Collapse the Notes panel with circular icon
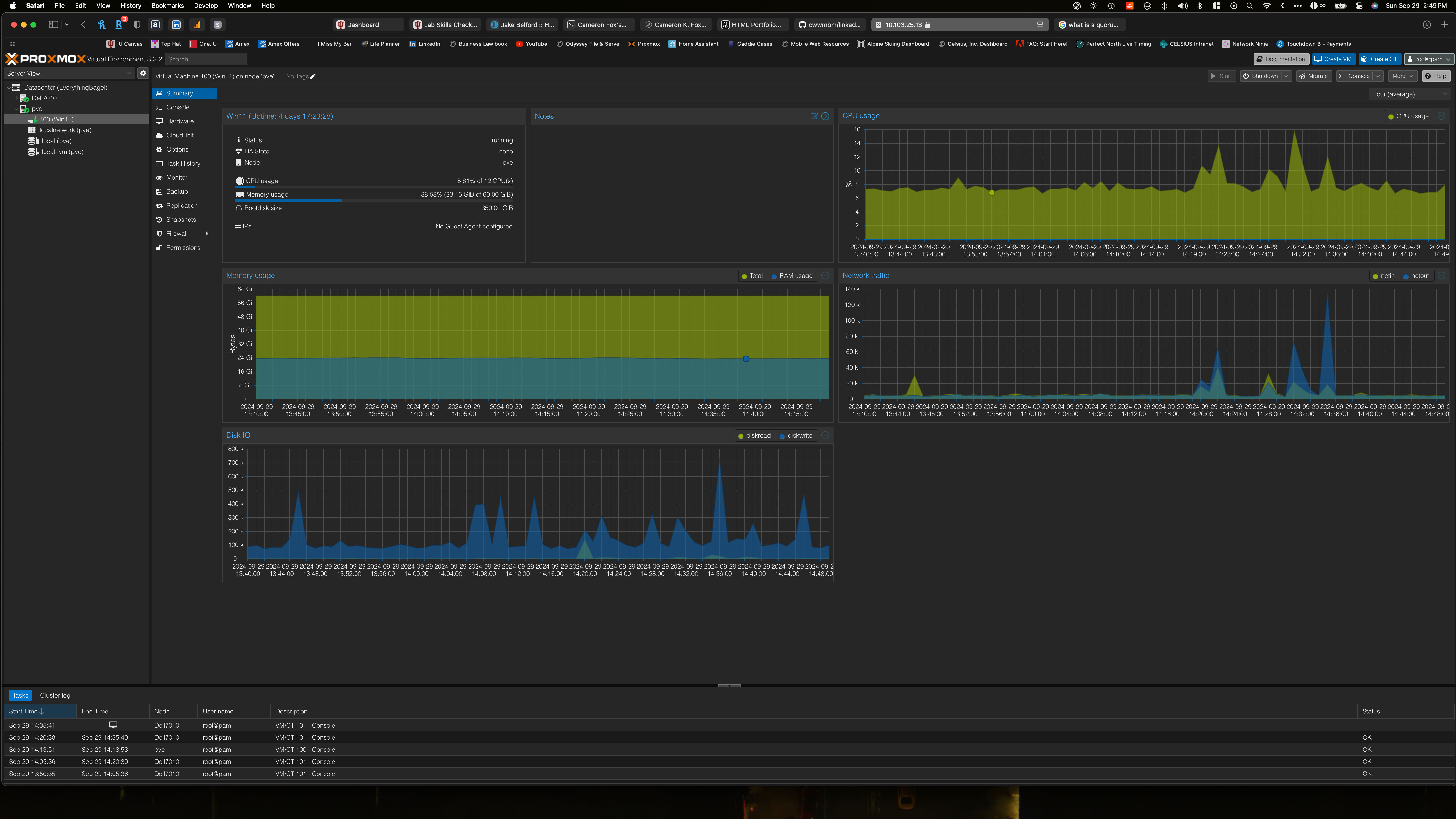Image resolution: width=1456 pixels, height=819 pixels. pyautogui.click(x=825, y=116)
